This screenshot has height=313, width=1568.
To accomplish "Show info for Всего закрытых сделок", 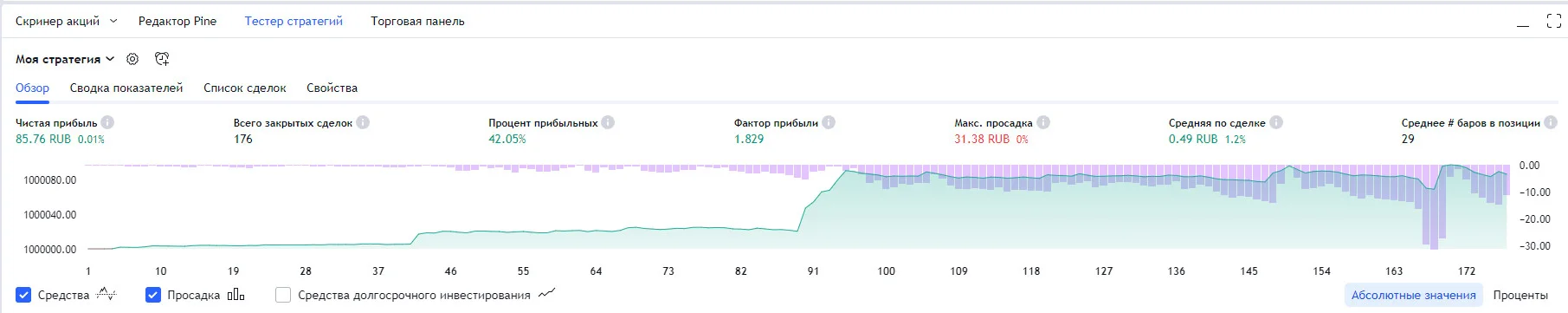I will [x=363, y=122].
